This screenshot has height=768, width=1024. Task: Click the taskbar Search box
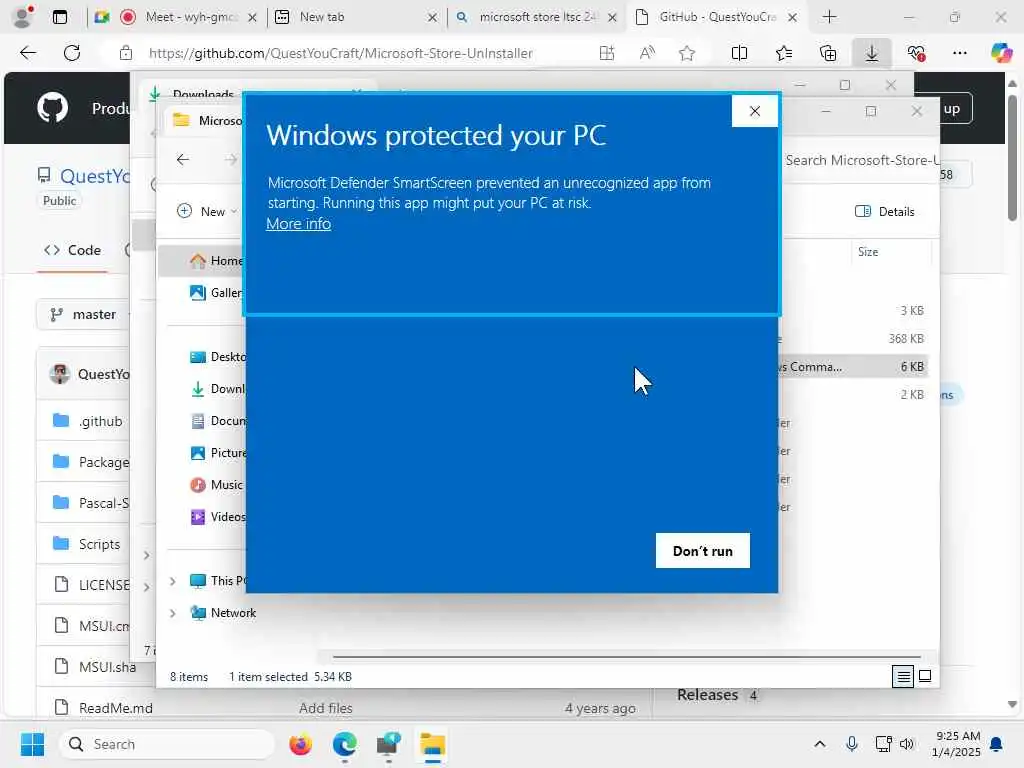(167, 744)
